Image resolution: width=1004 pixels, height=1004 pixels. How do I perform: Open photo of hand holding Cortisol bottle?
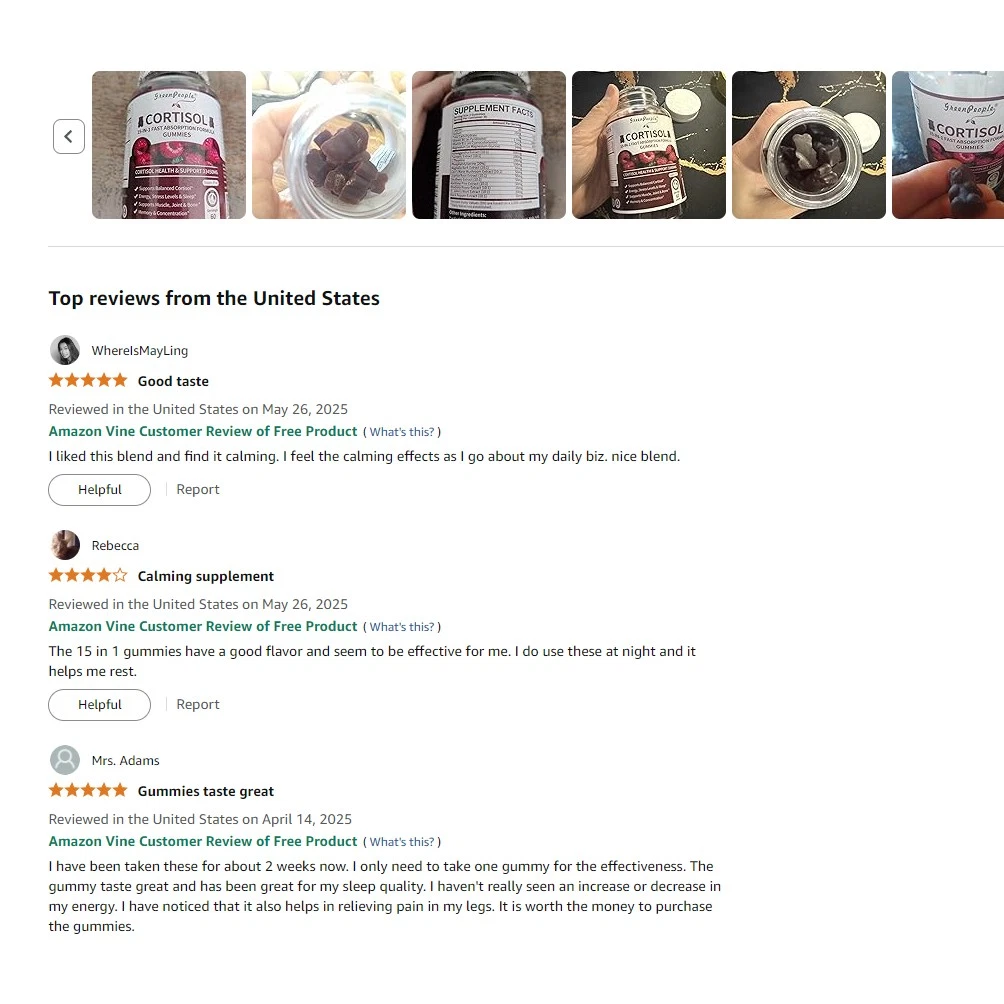649,145
